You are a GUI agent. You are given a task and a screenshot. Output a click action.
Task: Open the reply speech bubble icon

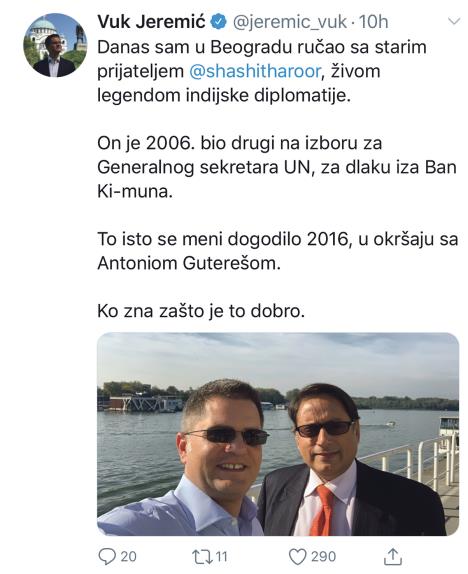107,557
